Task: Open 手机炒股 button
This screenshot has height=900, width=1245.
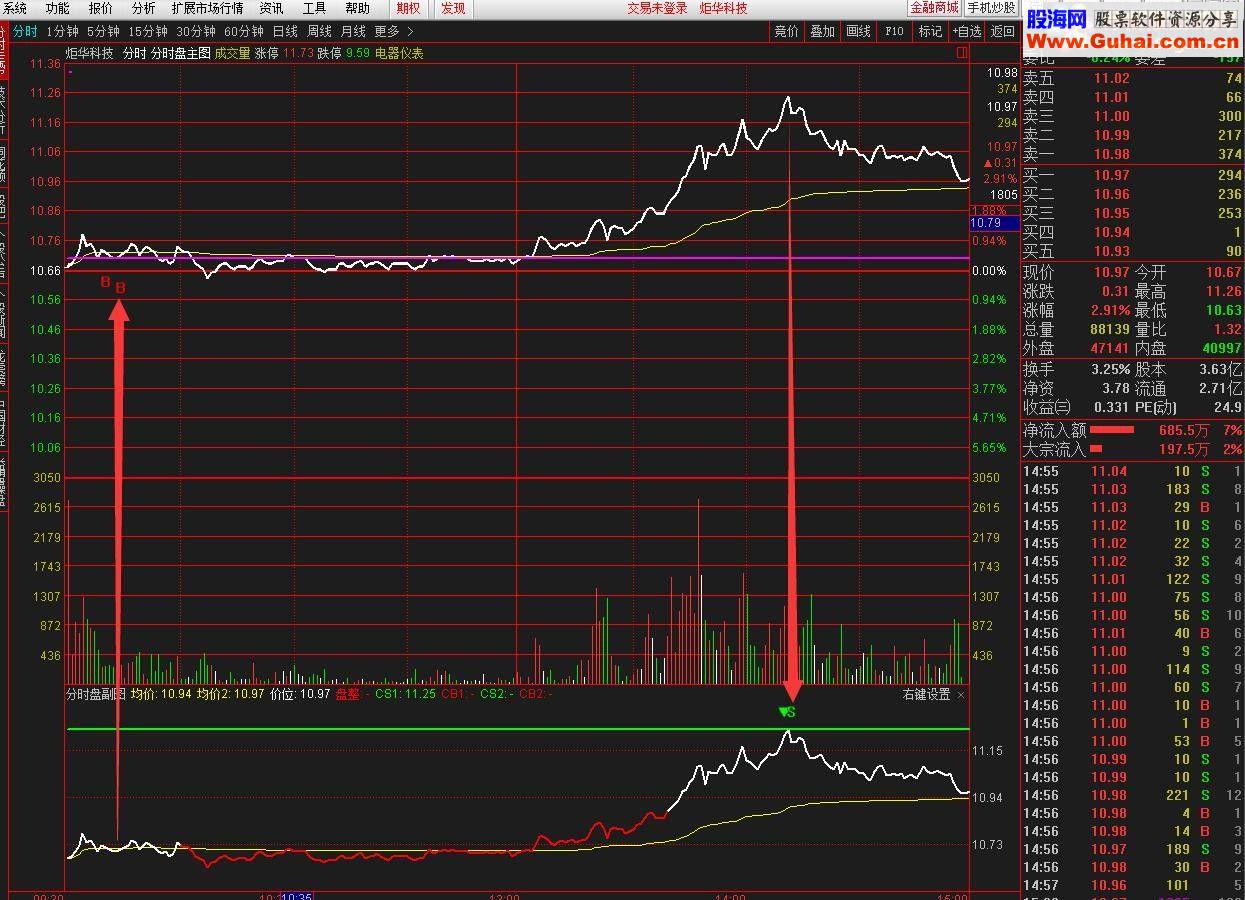Action: pyautogui.click(x=991, y=8)
